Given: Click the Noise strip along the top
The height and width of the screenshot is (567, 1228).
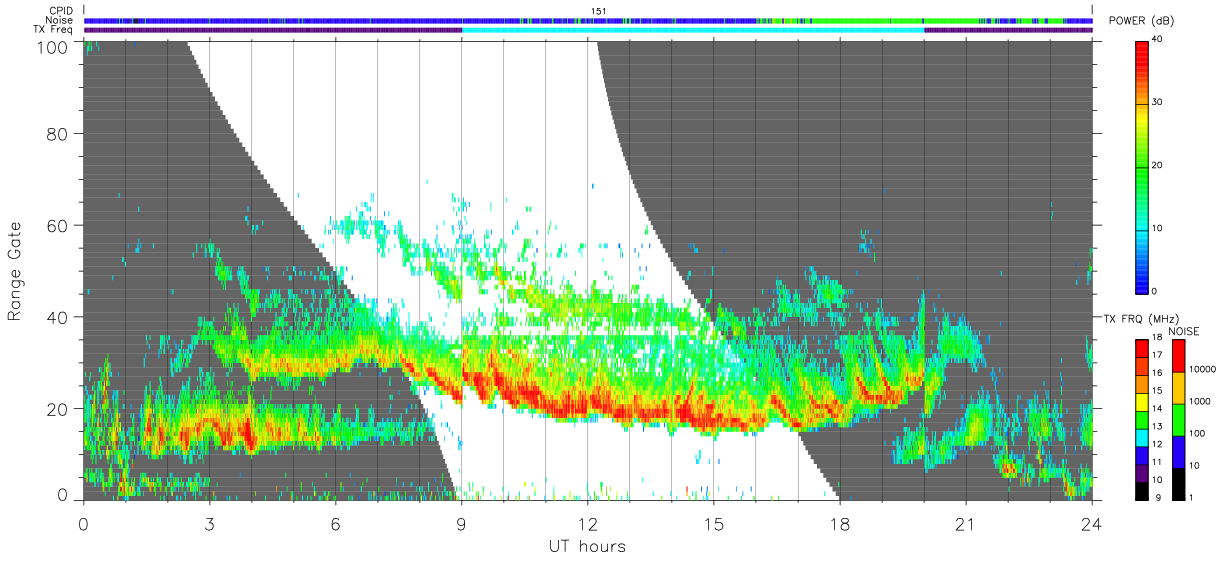Looking at the screenshot, I should pyautogui.click(x=588, y=20).
